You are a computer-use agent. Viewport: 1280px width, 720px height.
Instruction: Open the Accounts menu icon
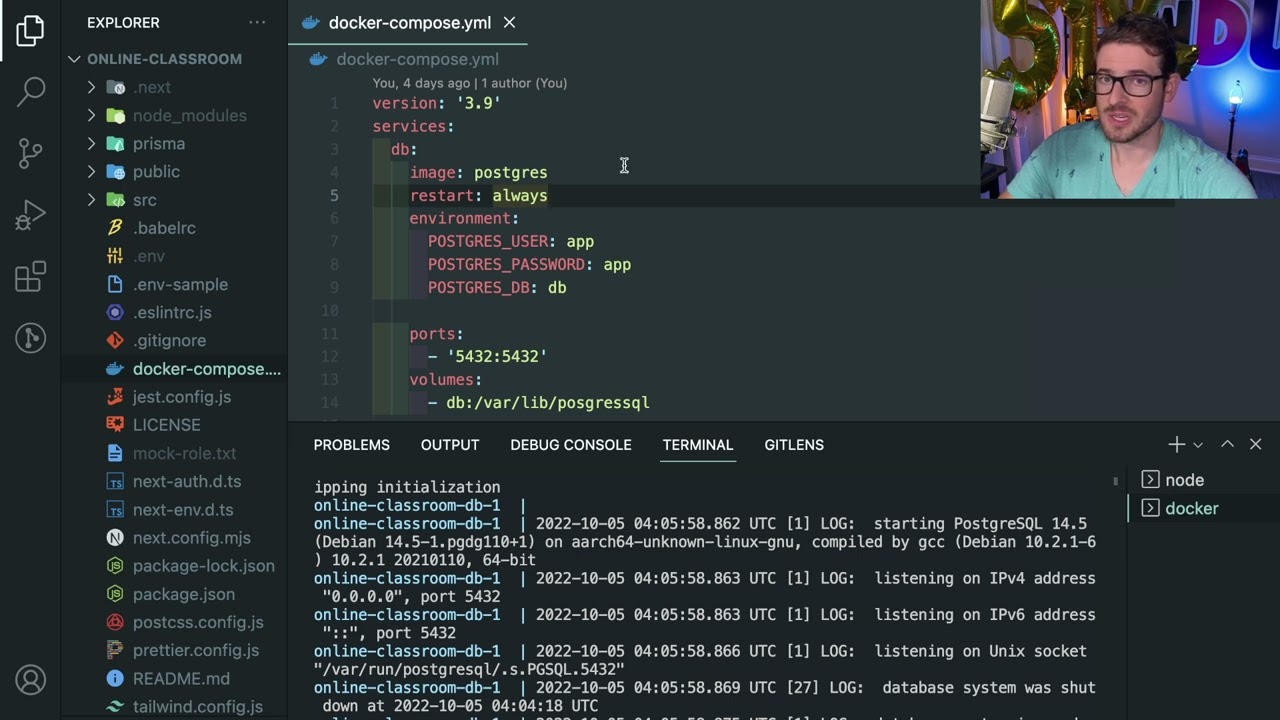pyautogui.click(x=30, y=680)
